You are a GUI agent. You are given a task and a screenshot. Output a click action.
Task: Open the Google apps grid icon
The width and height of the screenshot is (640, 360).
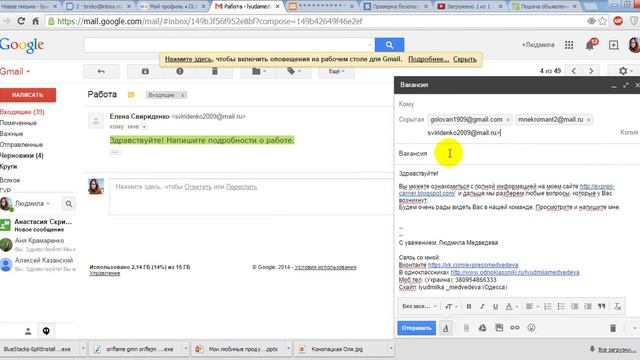[x=569, y=45]
